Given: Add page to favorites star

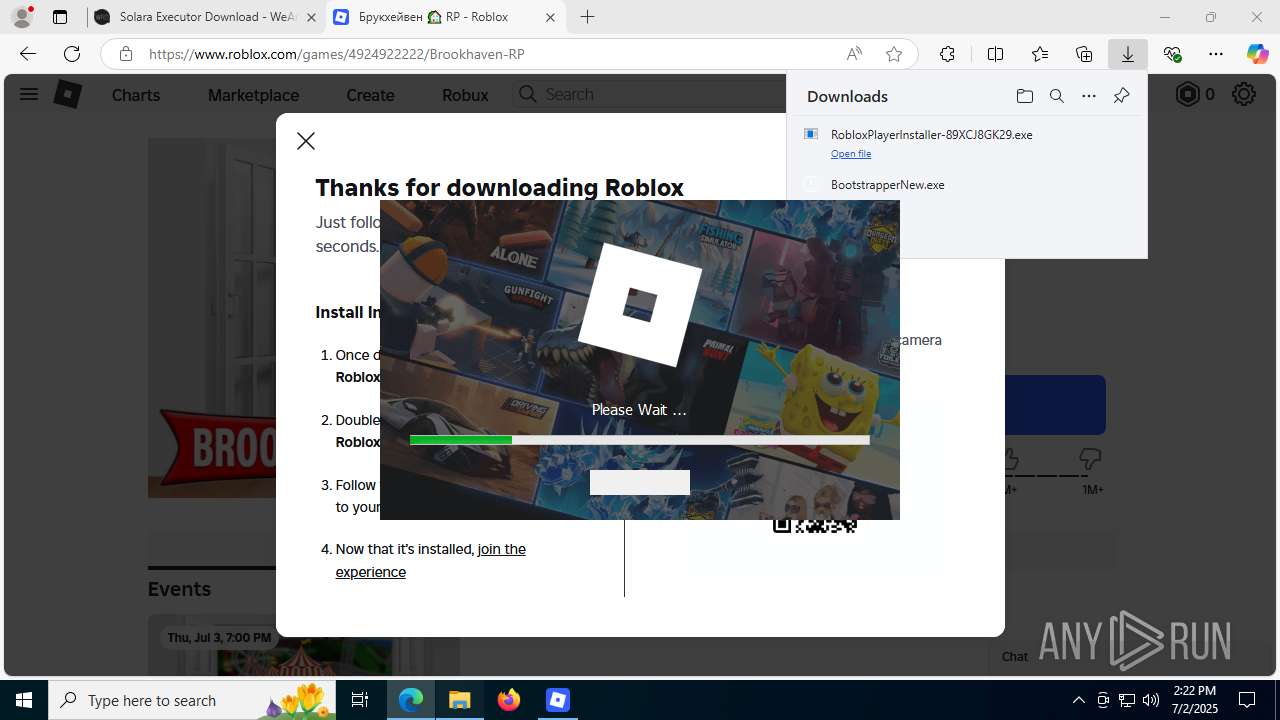Looking at the screenshot, I should click(894, 54).
